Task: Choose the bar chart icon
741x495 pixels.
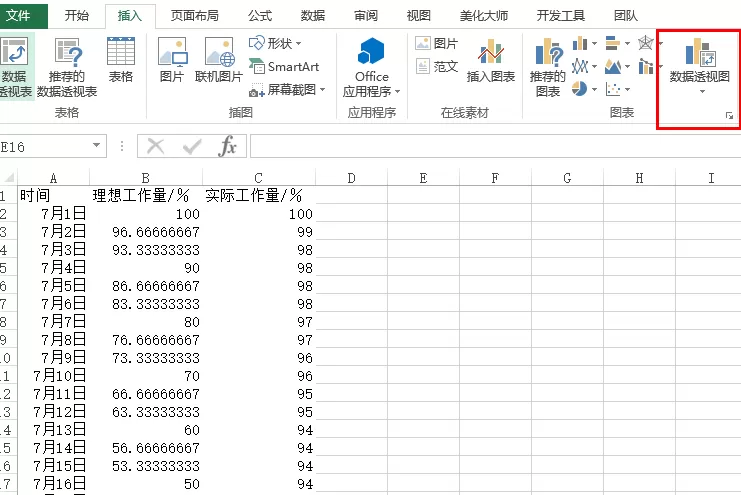Action: click(612, 43)
